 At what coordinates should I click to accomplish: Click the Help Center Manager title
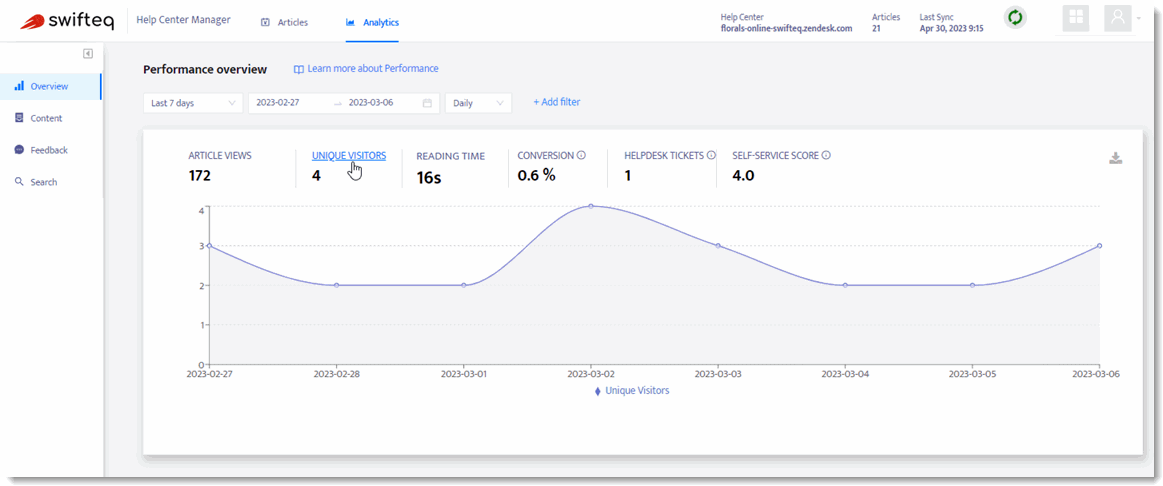[x=183, y=20]
